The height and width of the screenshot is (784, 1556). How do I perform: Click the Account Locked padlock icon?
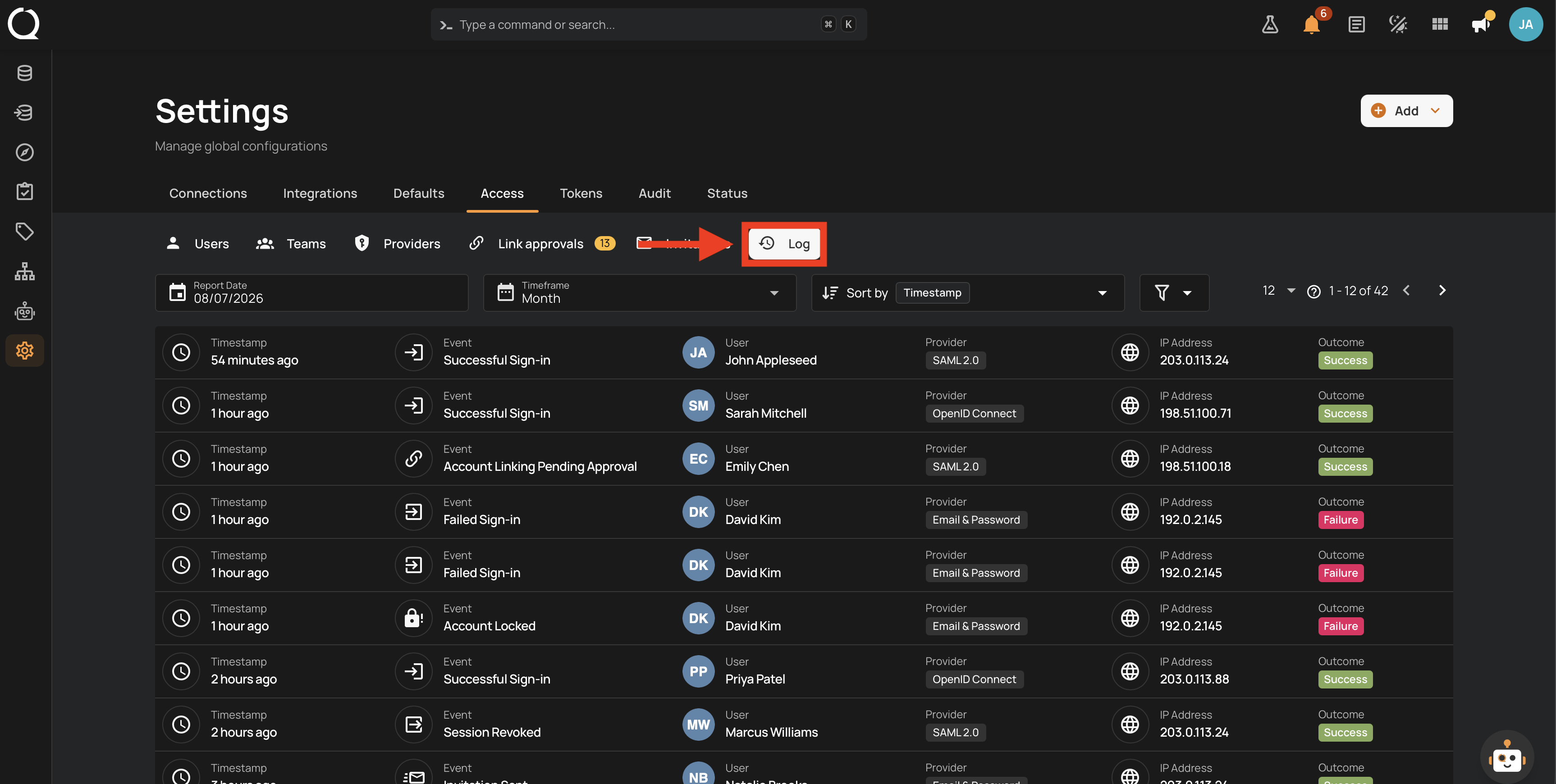(414, 618)
